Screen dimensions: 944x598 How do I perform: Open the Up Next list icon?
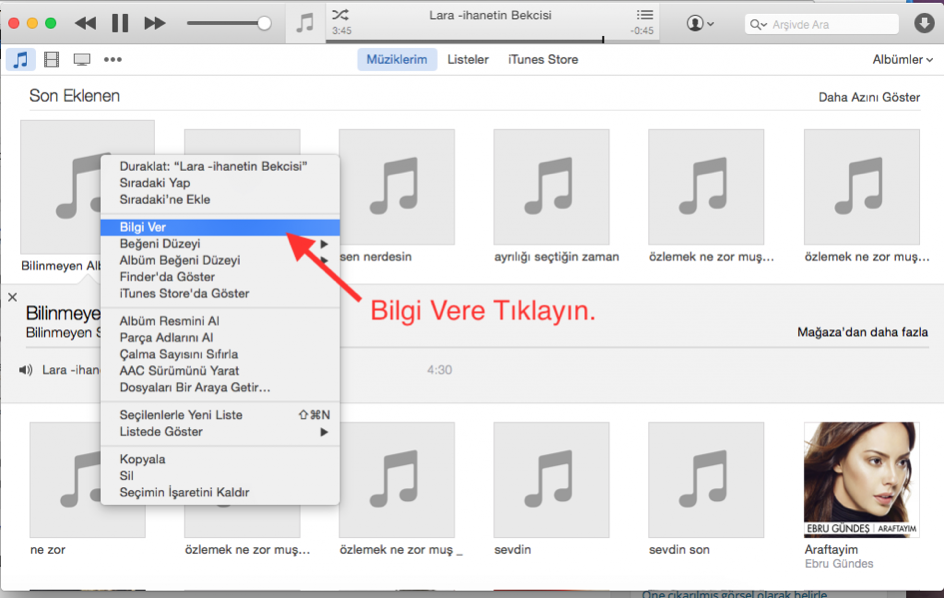tap(645, 14)
